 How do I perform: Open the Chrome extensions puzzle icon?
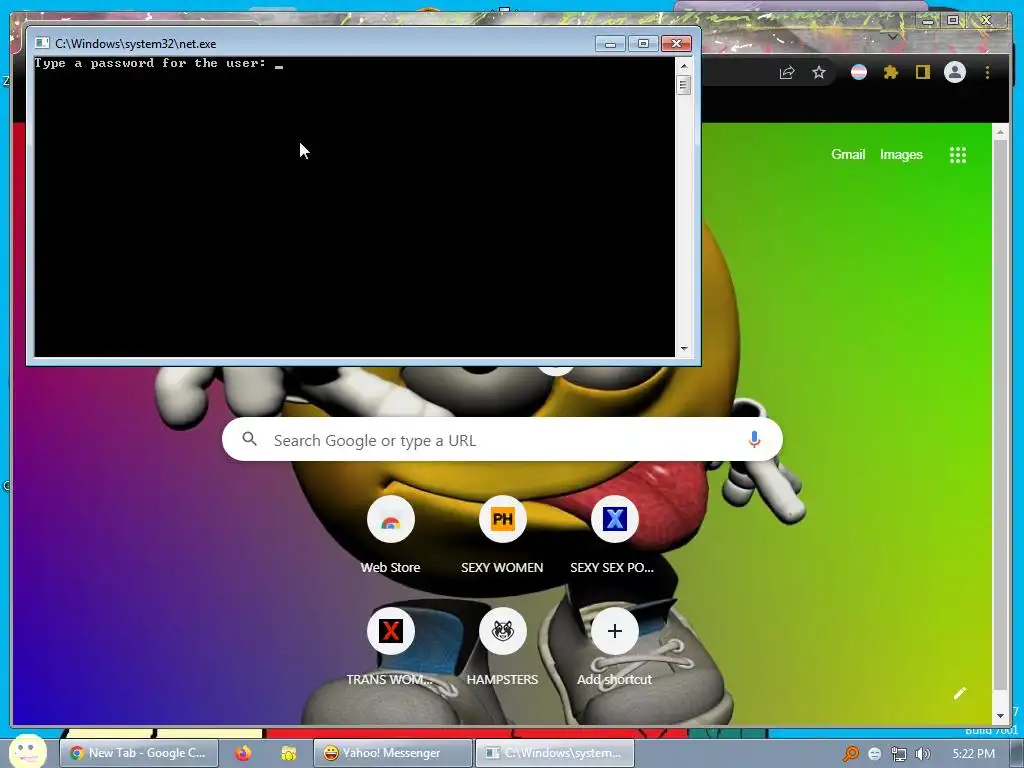891,72
